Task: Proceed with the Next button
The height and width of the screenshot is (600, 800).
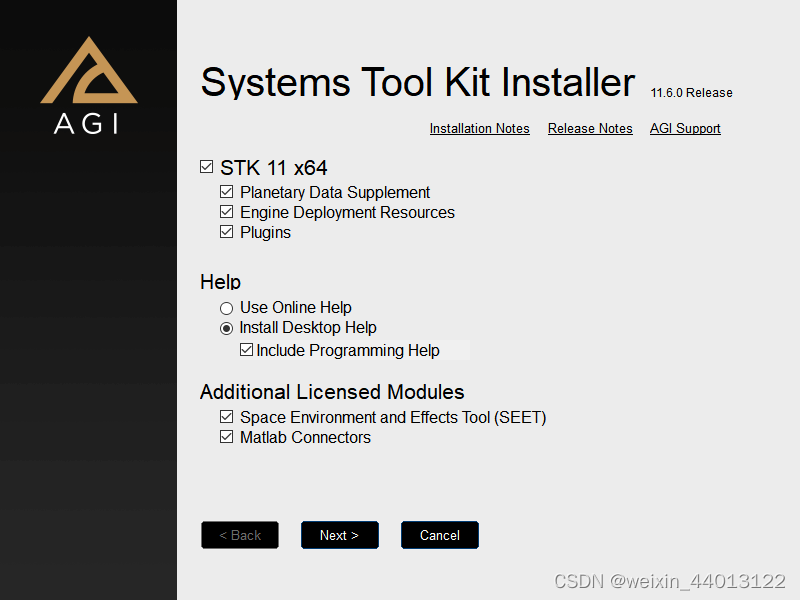Action: (x=340, y=535)
